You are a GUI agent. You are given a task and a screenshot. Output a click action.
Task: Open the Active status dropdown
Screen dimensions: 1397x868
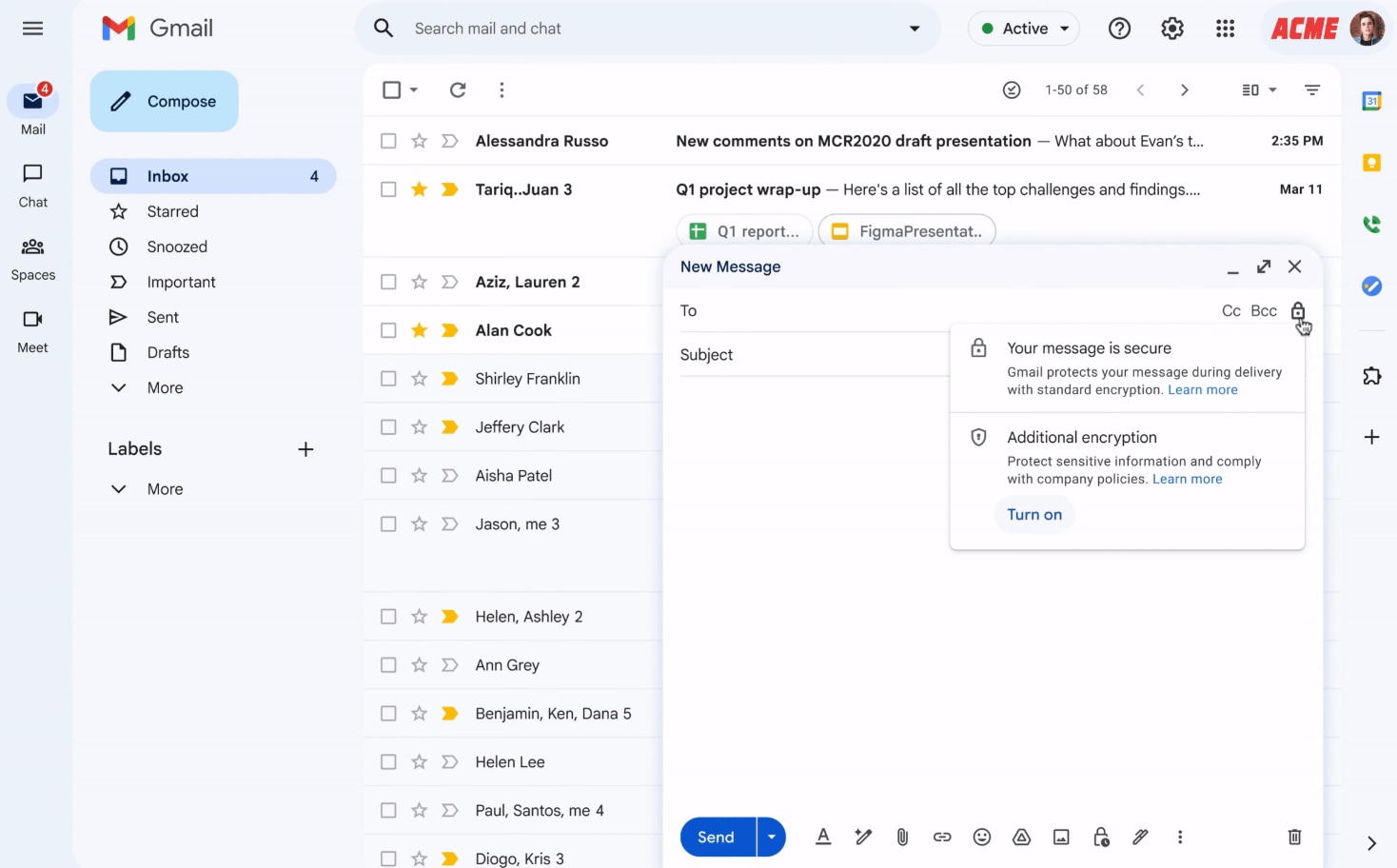point(1024,29)
